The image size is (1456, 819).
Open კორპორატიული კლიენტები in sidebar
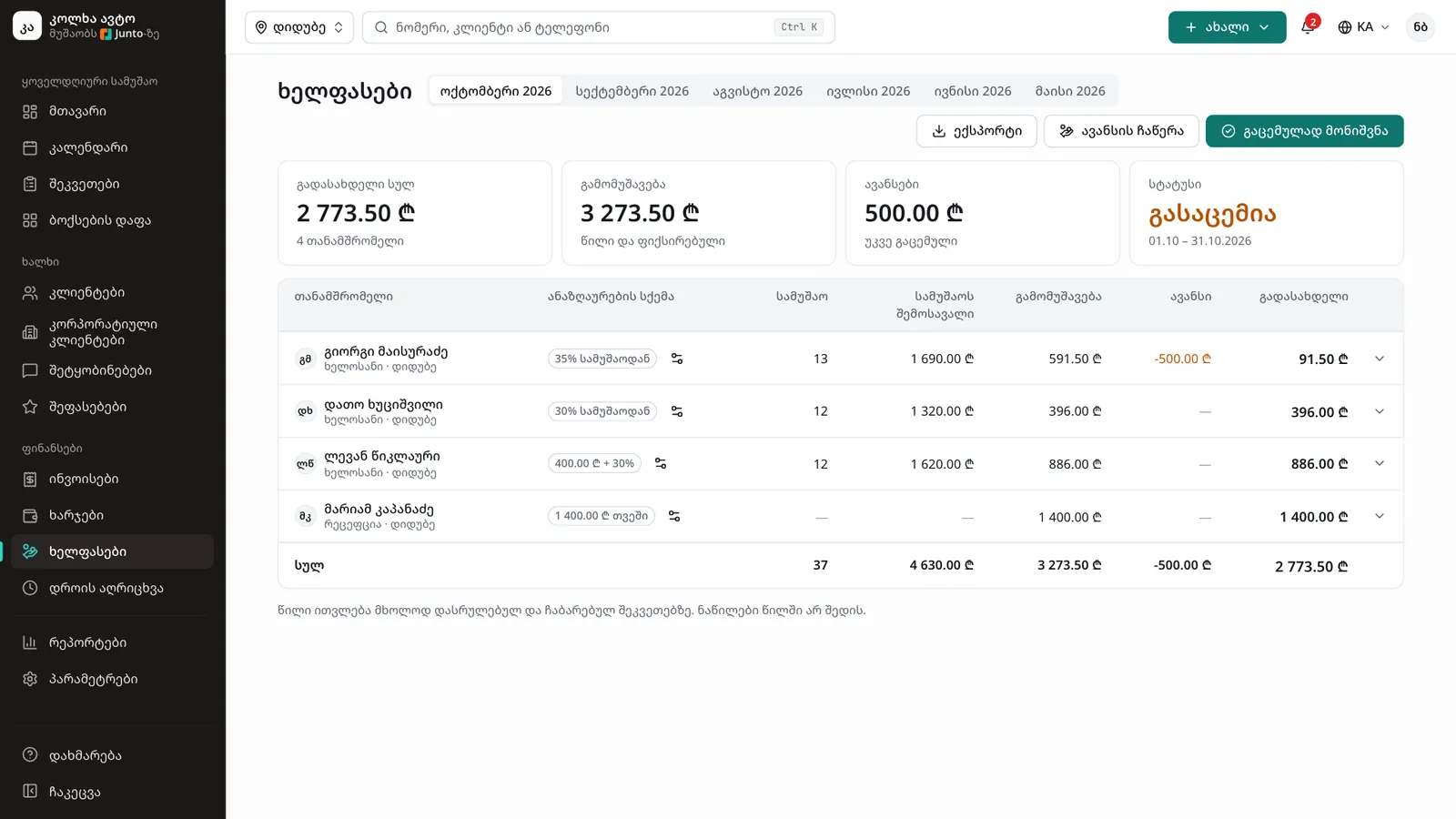pyautogui.click(x=113, y=332)
